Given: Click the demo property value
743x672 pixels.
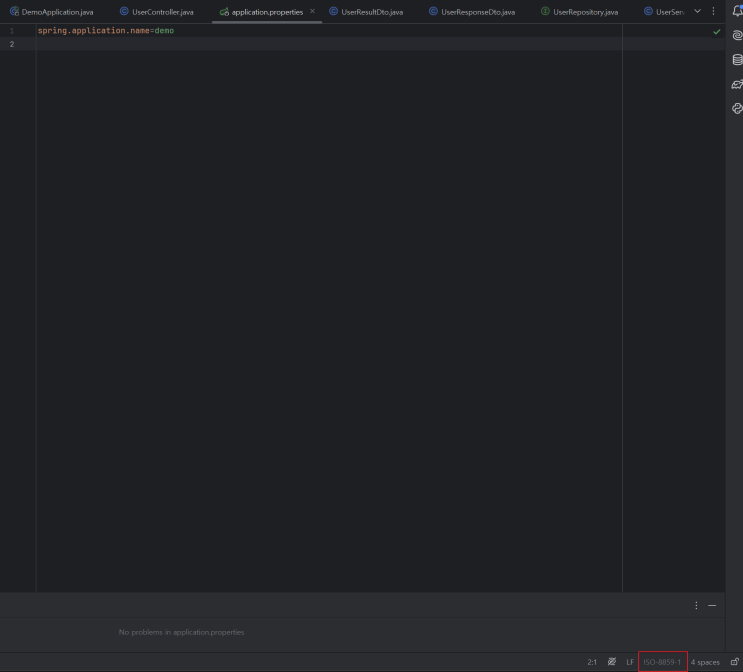Looking at the screenshot, I should point(164,30).
